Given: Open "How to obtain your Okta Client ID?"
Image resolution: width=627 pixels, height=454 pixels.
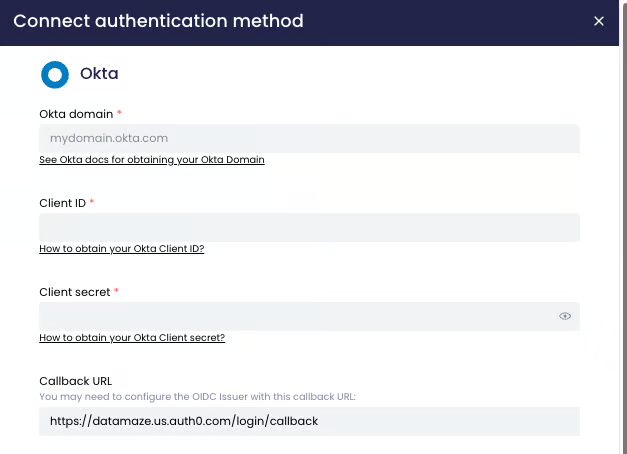Looking at the screenshot, I should tap(121, 248).
